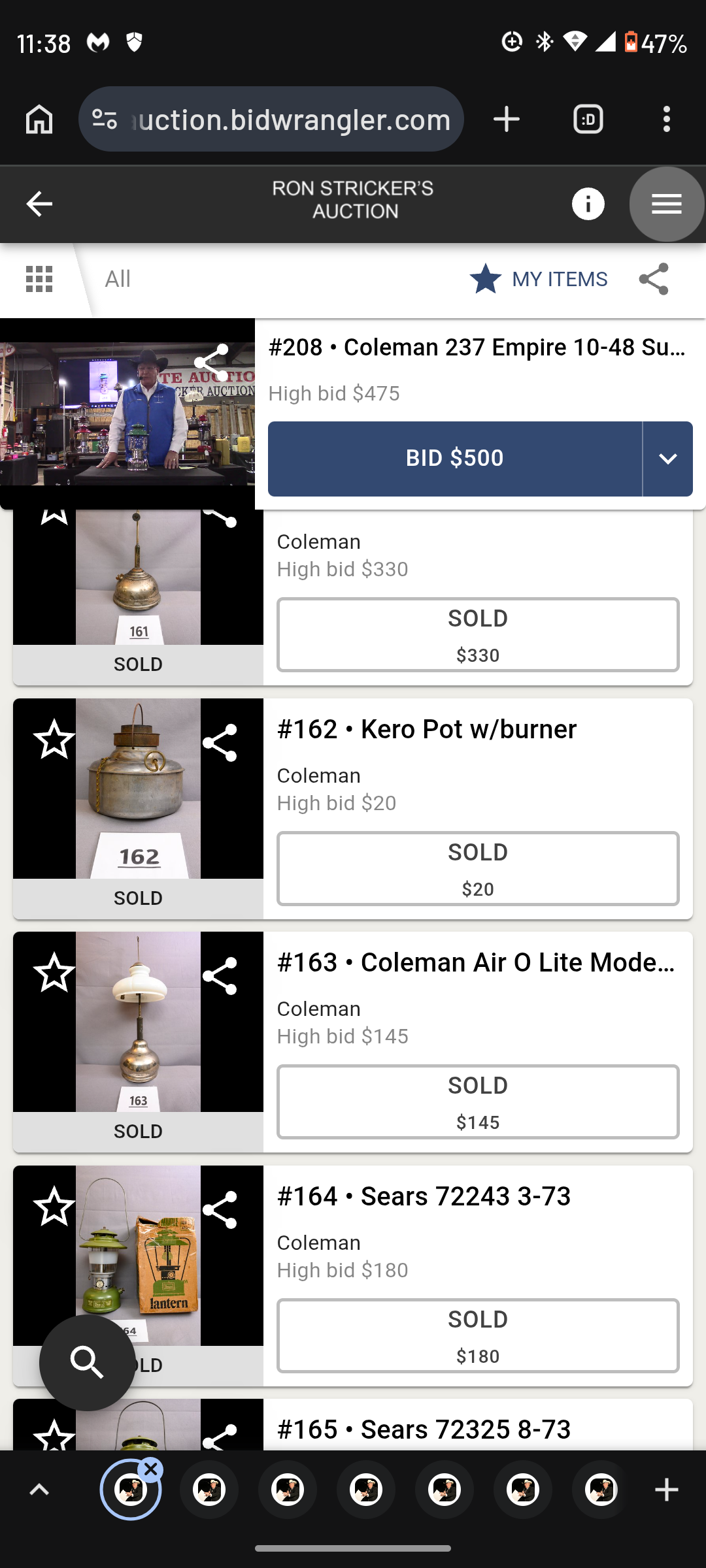Select the All category tab

click(118, 279)
